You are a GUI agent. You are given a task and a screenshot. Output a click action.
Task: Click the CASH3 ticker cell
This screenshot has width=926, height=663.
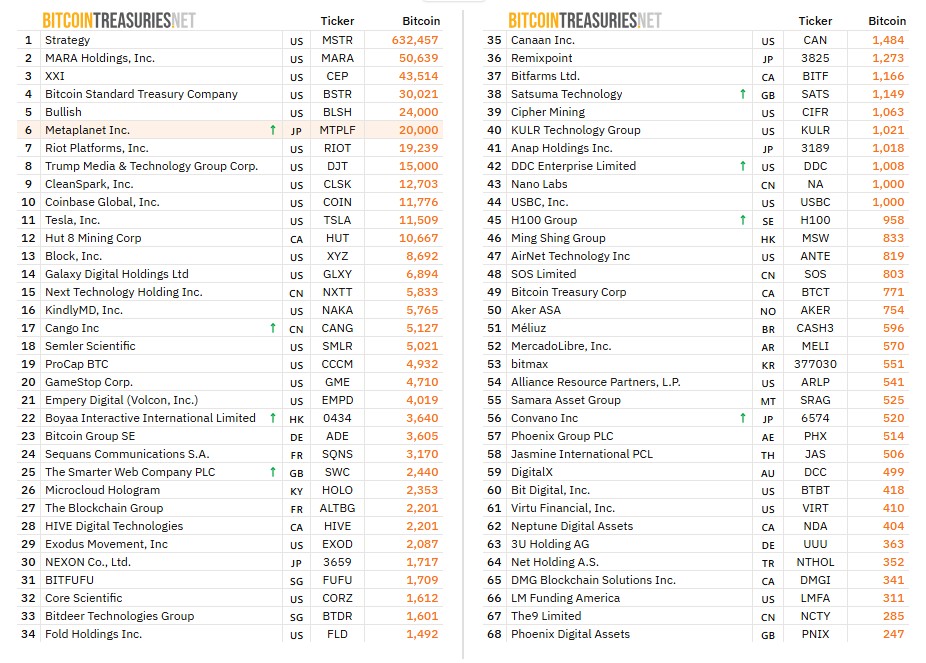[815, 328]
